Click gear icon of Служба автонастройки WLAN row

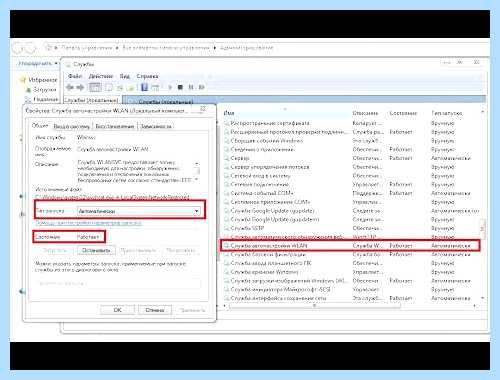[226, 246]
